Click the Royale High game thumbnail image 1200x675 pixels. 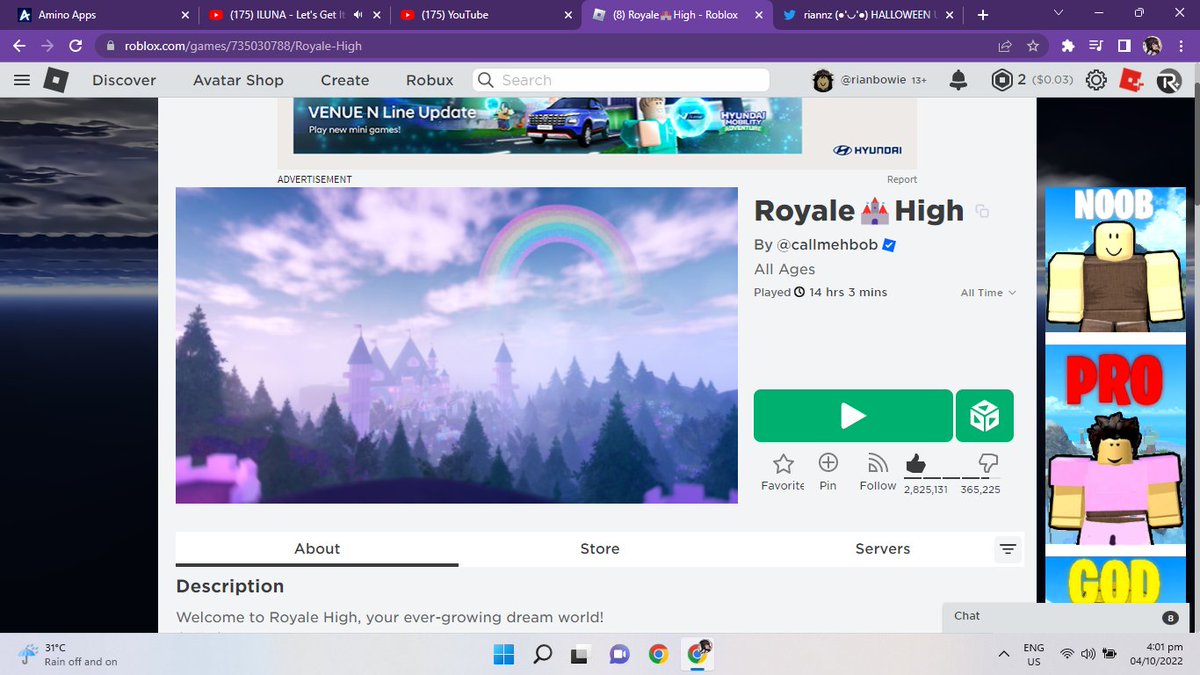[457, 345]
